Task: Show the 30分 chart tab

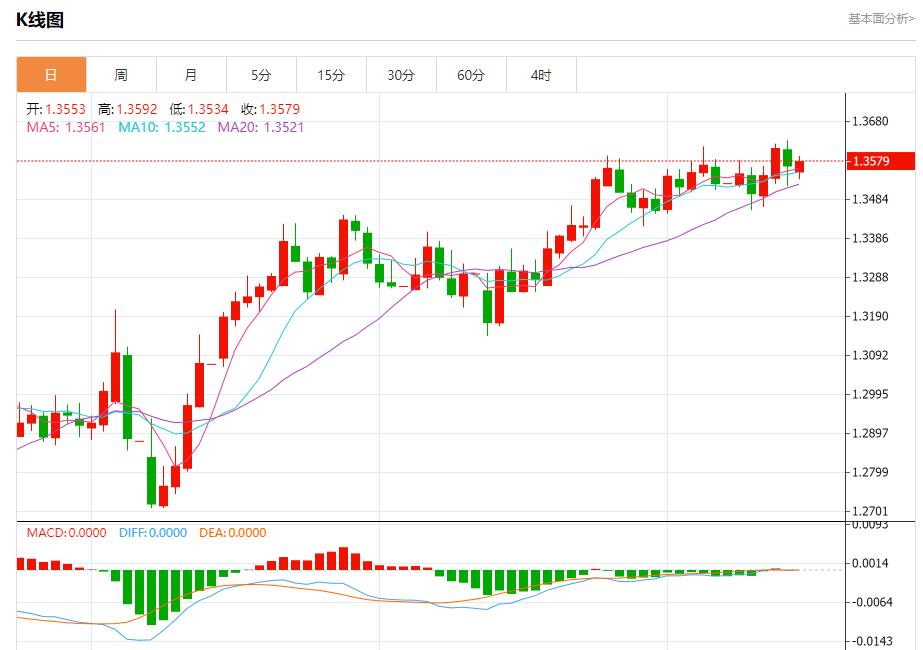Action: [401, 75]
